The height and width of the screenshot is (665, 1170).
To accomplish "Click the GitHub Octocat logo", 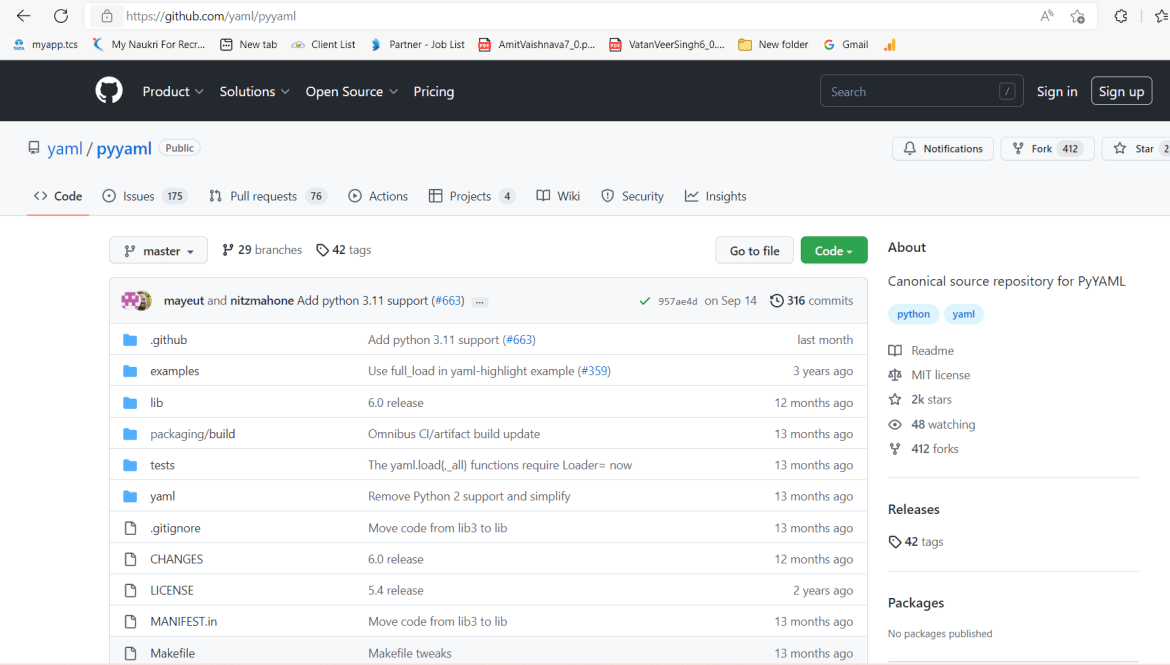I will [x=109, y=91].
